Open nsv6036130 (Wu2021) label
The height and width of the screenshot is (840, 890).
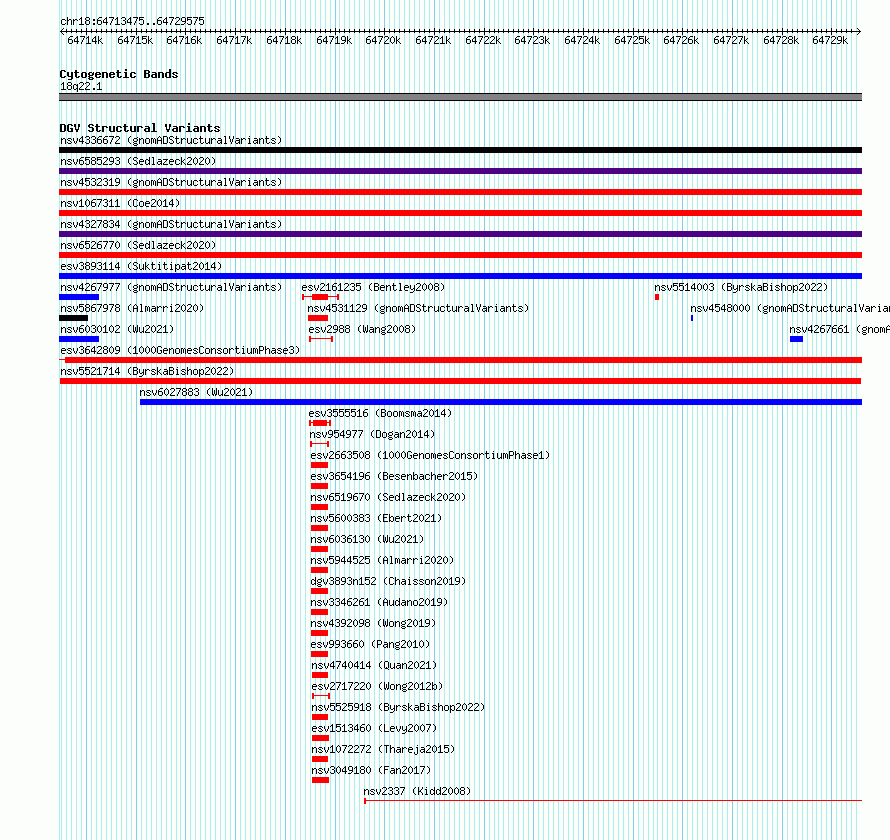pos(367,539)
